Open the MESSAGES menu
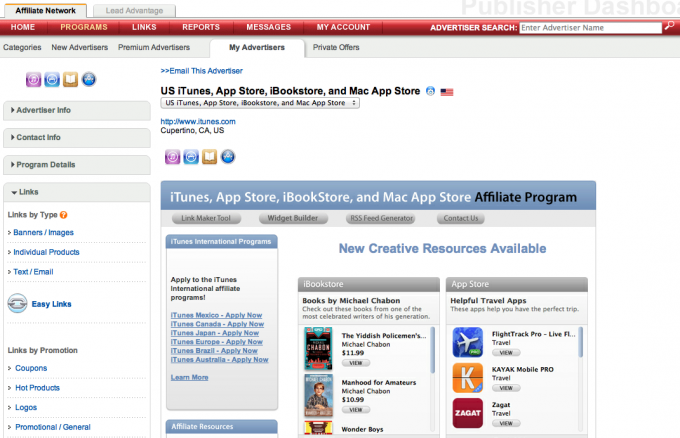Screen dimensions: 680x438 click(268, 27)
